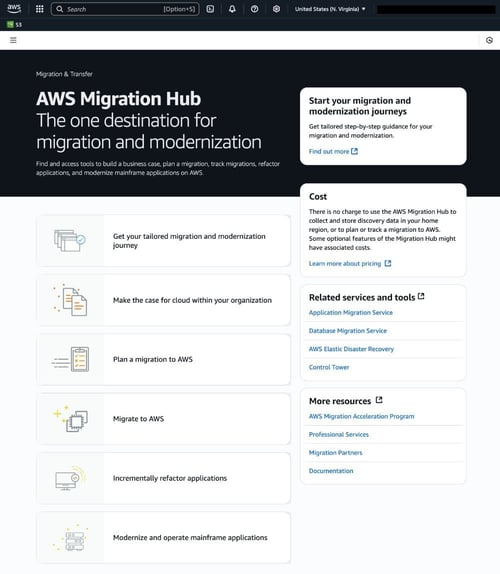The width and height of the screenshot is (500, 574).
Task: Click the mainframe server icon
Action: click(x=70, y=537)
